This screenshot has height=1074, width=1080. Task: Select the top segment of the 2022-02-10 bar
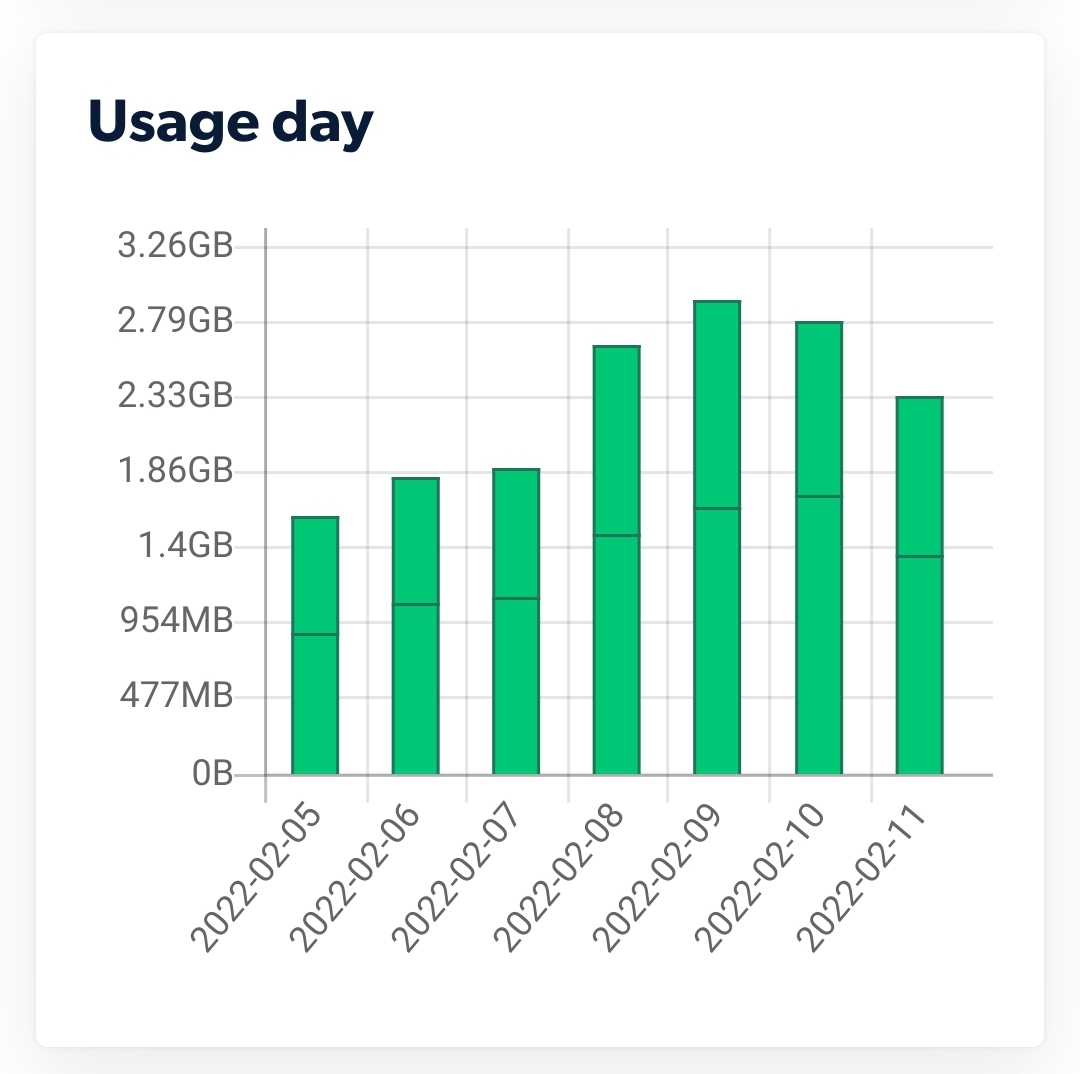click(819, 409)
